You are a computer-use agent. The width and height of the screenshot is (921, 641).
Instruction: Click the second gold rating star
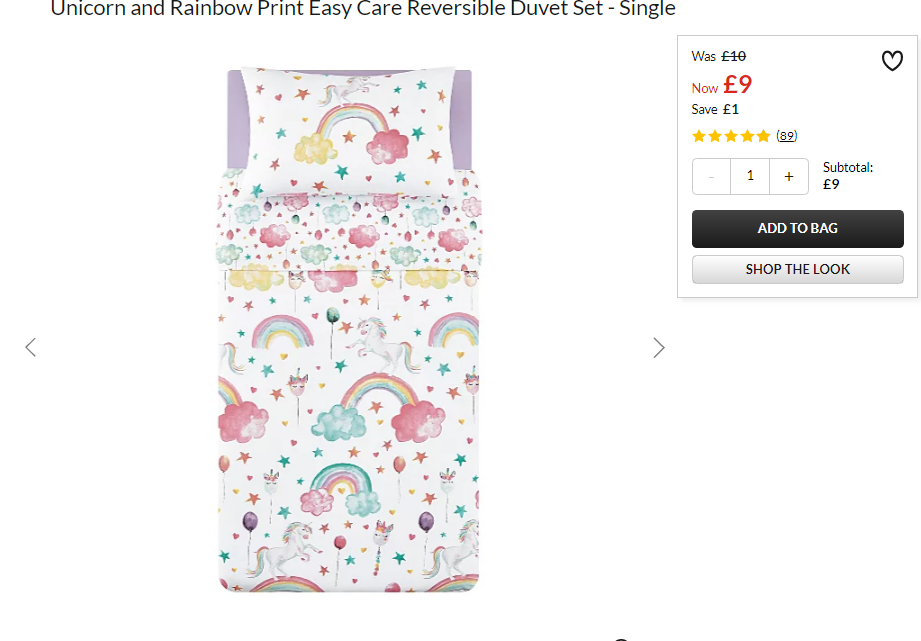coord(715,136)
